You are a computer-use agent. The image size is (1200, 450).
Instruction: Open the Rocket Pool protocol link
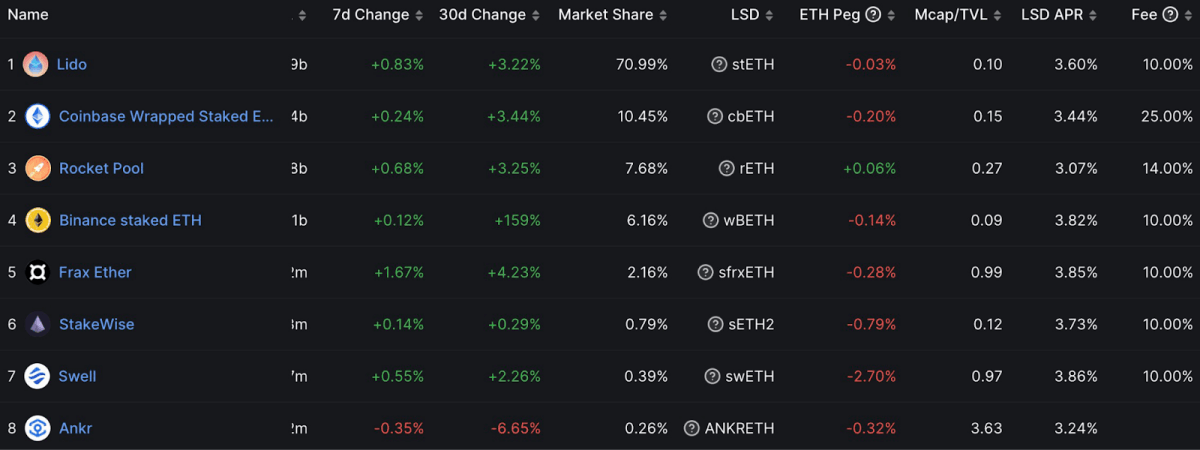pyautogui.click(x=101, y=168)
